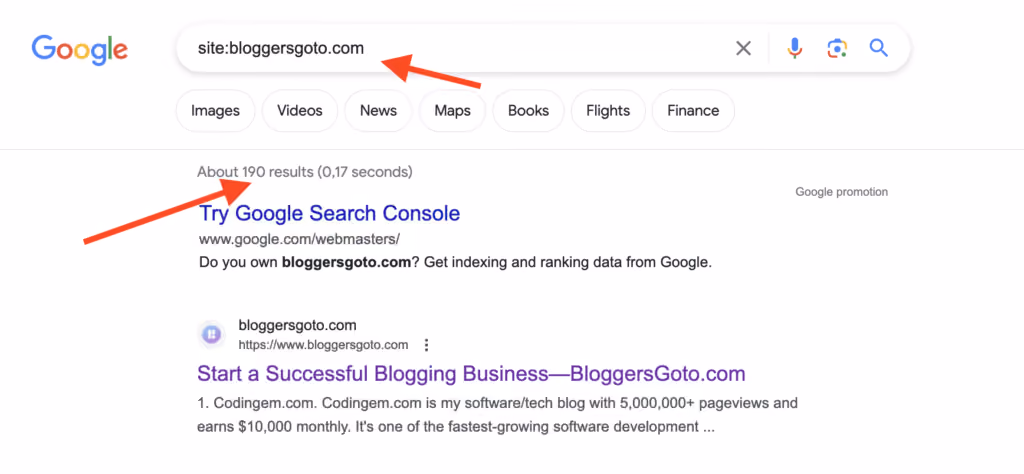Screen dimensions: 1024x474
Task: Open the Try Google Search Console link
Action: click(x=330, y=213)
